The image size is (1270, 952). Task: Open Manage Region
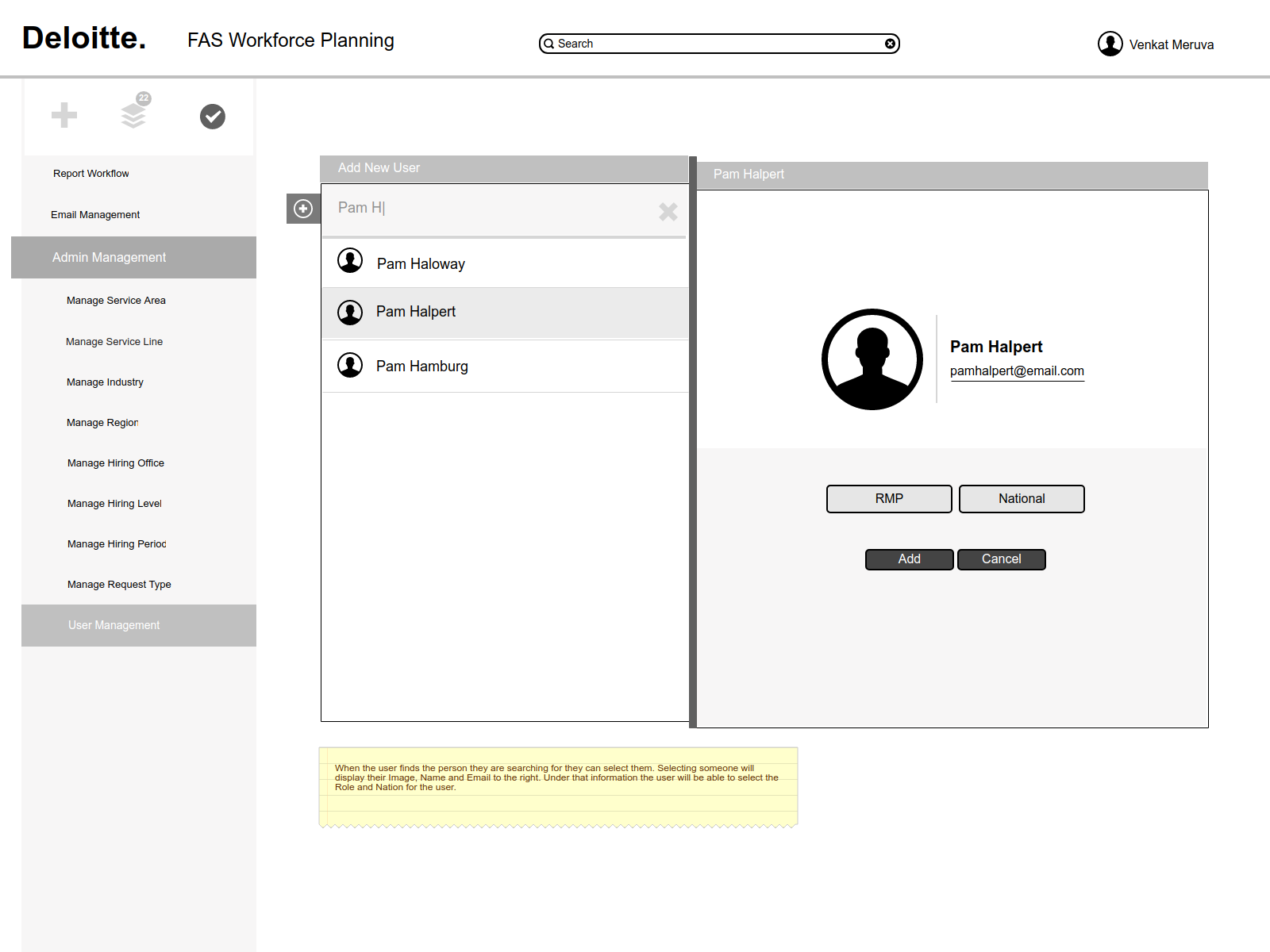pyautogui.click(x=102, y=423)
